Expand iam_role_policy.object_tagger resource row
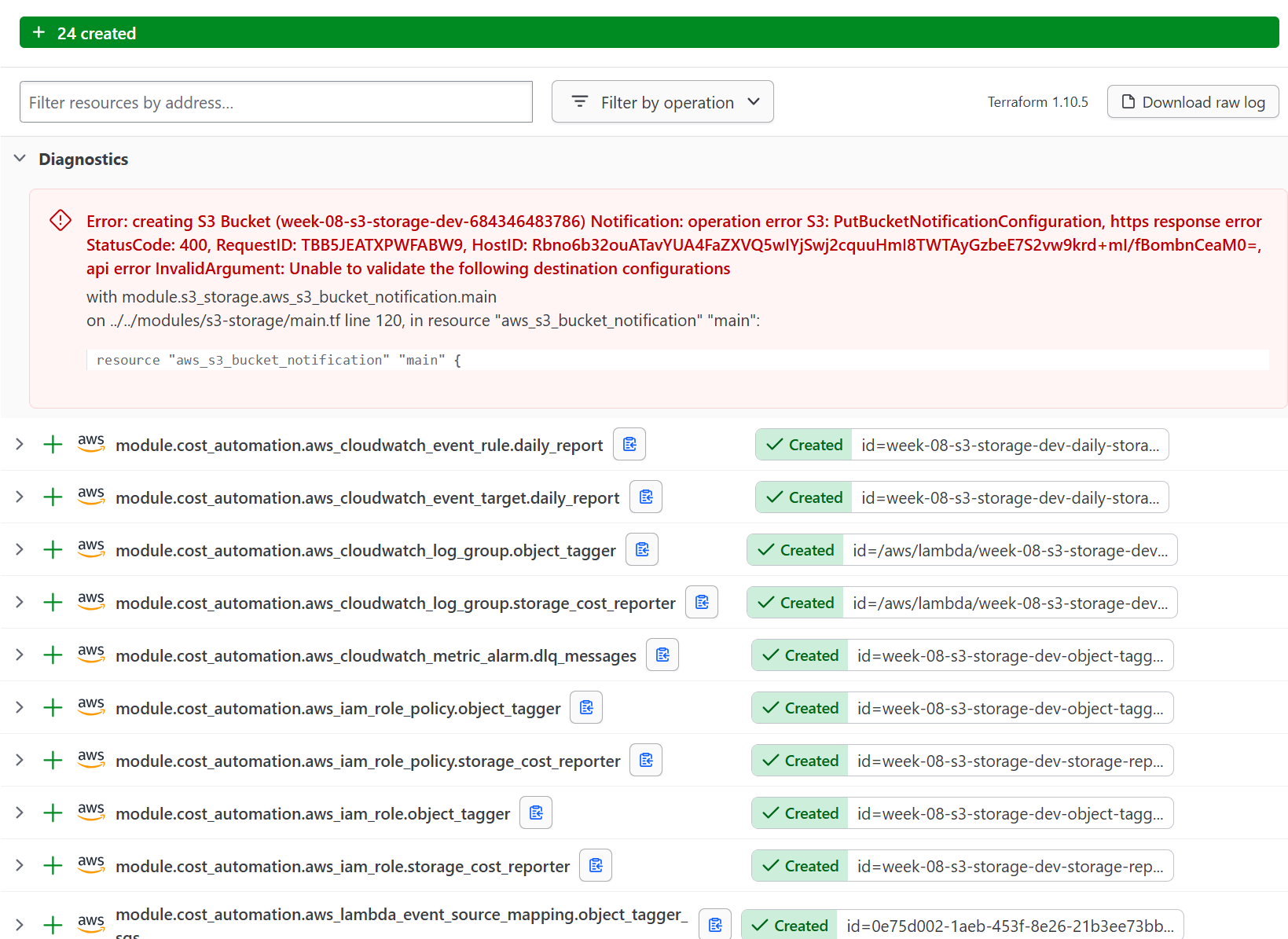 [20, 707]
